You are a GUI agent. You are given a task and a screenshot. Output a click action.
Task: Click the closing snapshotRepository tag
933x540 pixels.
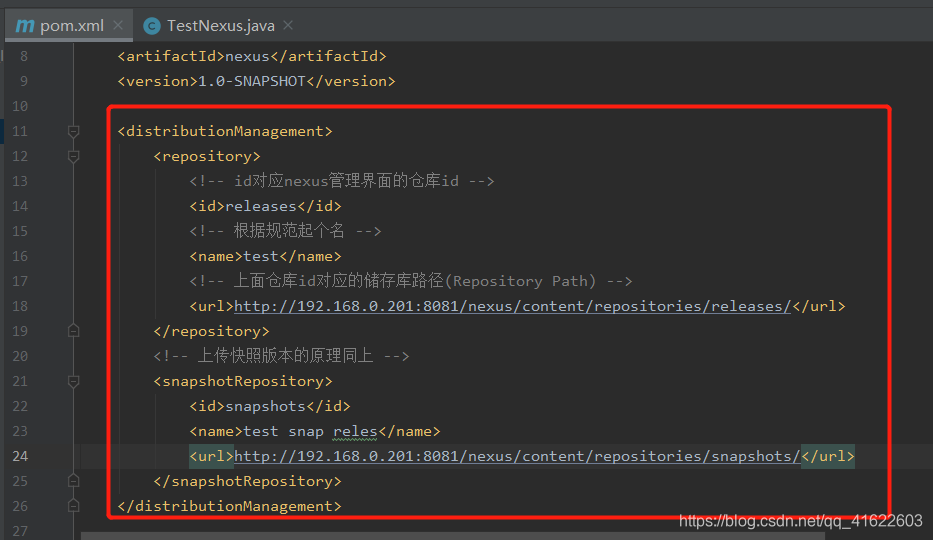pyautogui.click(x=248, y=481)
